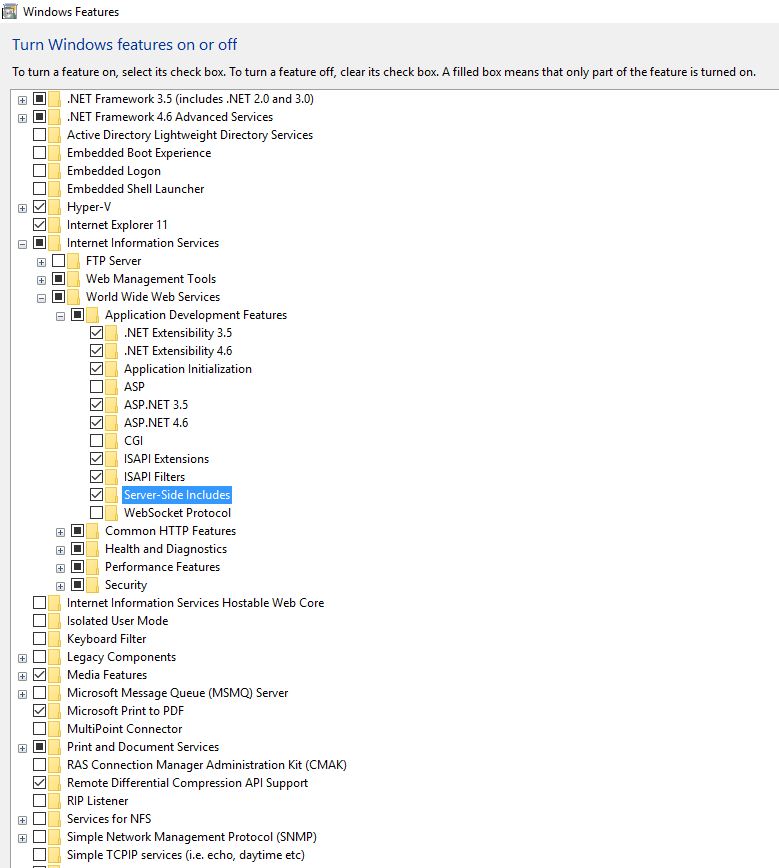Select the .NET Extensibility 4.6 label
Viewport: 779px width, 868px height.
(x=178, y=351)
